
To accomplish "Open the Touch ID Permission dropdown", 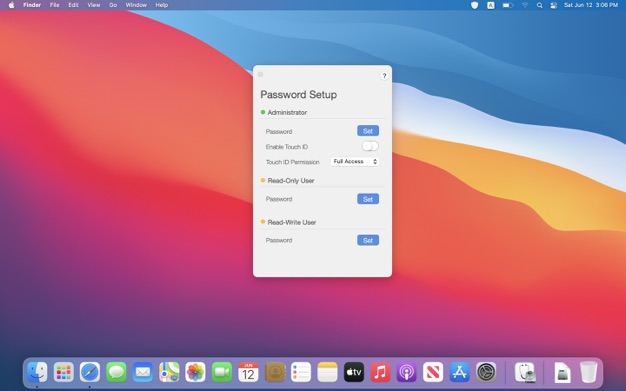I will coord(355,161).
